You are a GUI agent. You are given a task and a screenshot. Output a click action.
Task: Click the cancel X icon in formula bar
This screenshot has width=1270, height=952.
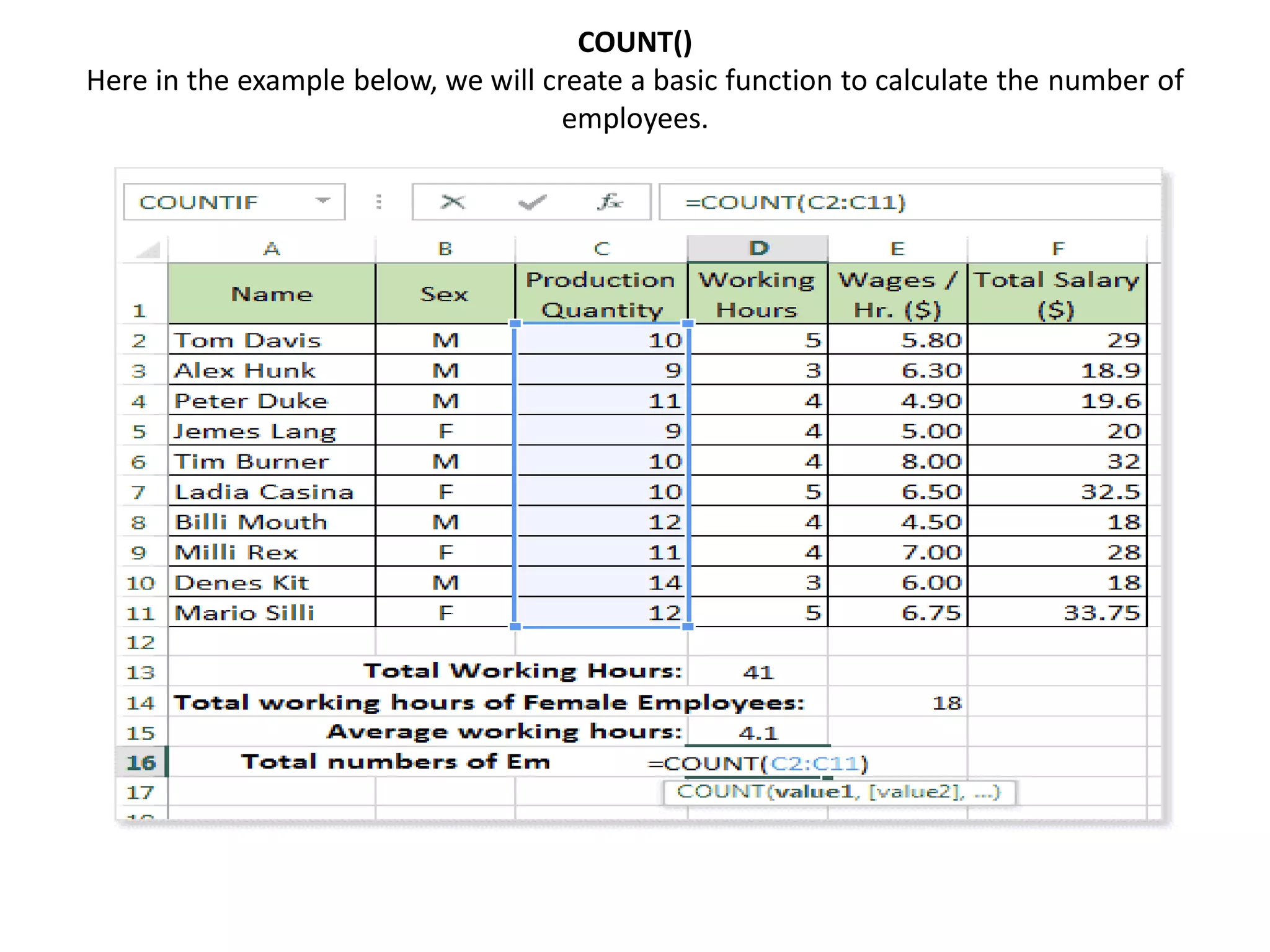pyautogui.click(x=453, y=201)
